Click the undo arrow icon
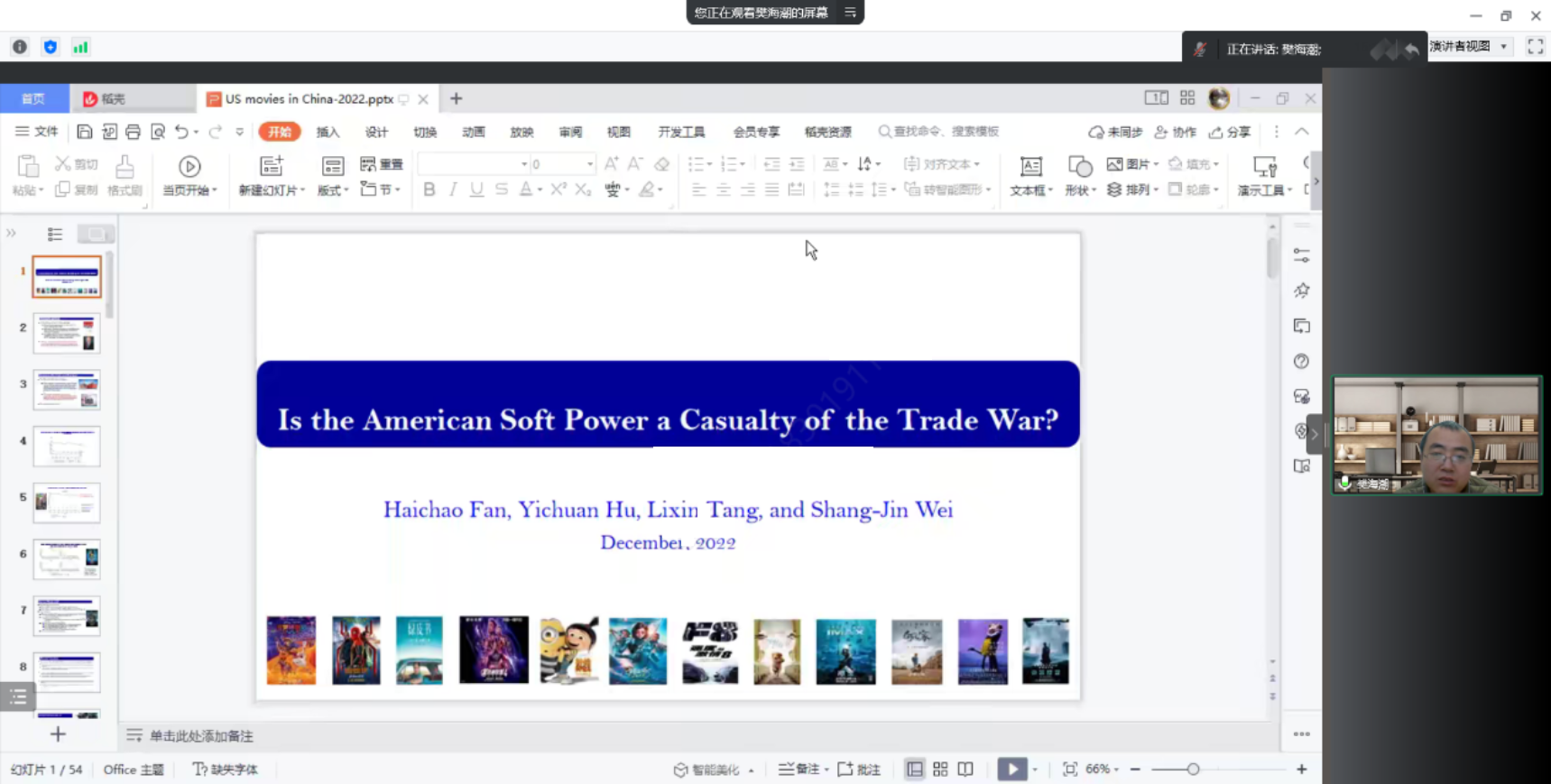The height and width of the screenshot is (784, 1551). click(x=181, y=132)
